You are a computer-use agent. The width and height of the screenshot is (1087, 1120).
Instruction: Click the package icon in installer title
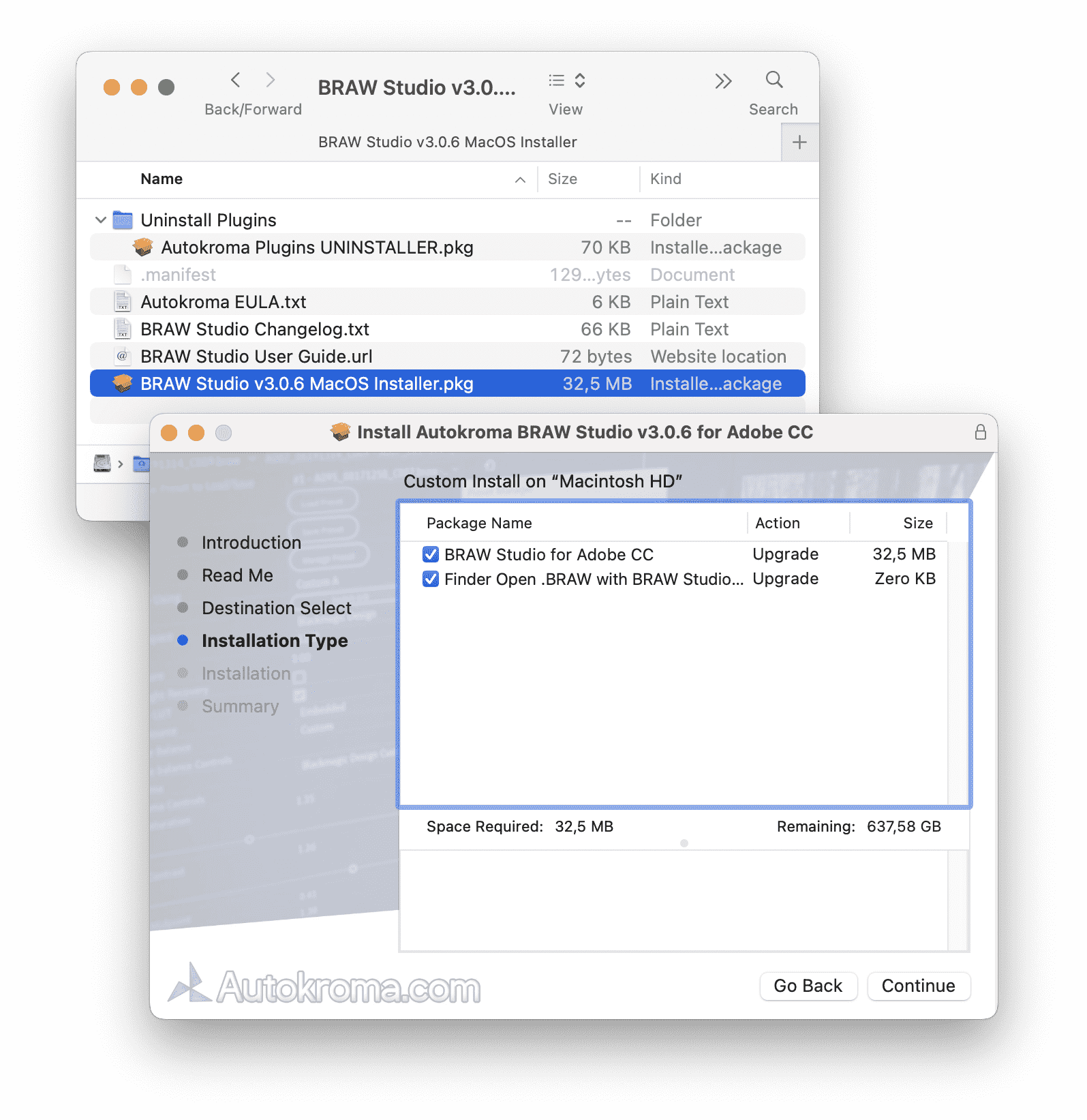pos(340,432)
